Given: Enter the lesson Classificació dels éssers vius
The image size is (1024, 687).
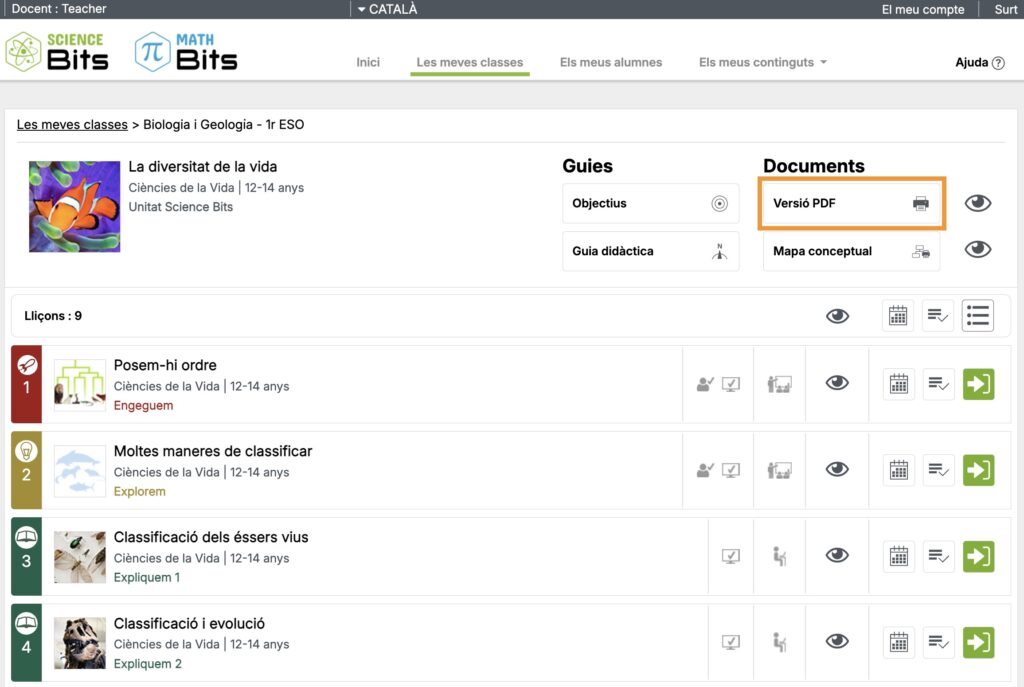Looking at the screenshot, I should pos(978,556).
